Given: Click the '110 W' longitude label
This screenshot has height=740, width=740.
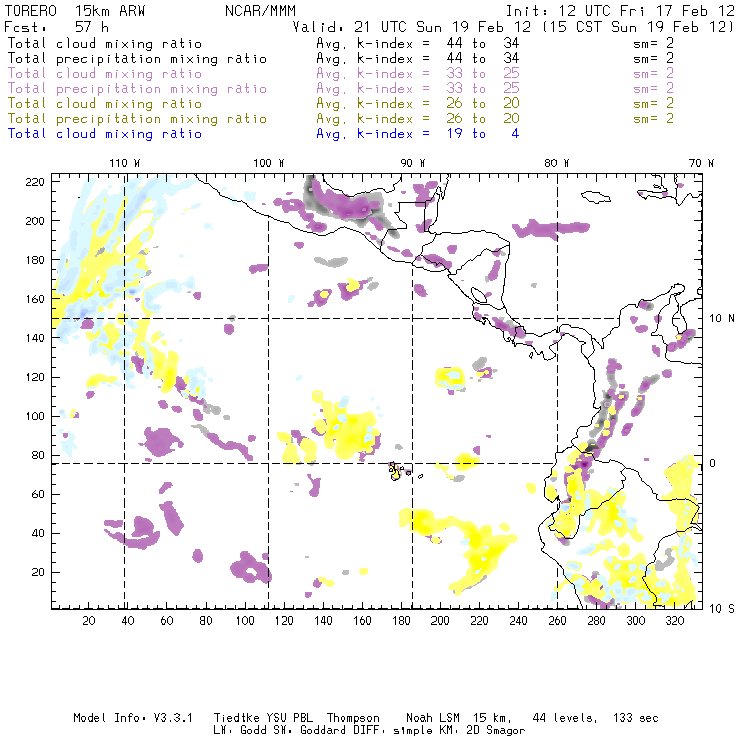Looking at the screenshot, I should (x=125, y=163).
